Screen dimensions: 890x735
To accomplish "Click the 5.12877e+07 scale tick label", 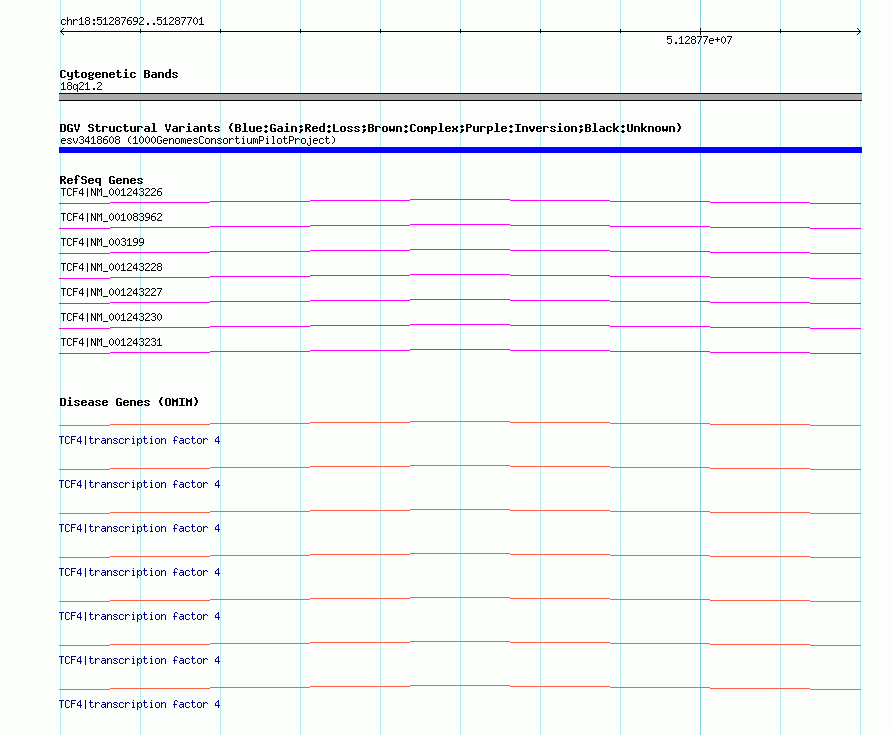I will click(699, 40).
